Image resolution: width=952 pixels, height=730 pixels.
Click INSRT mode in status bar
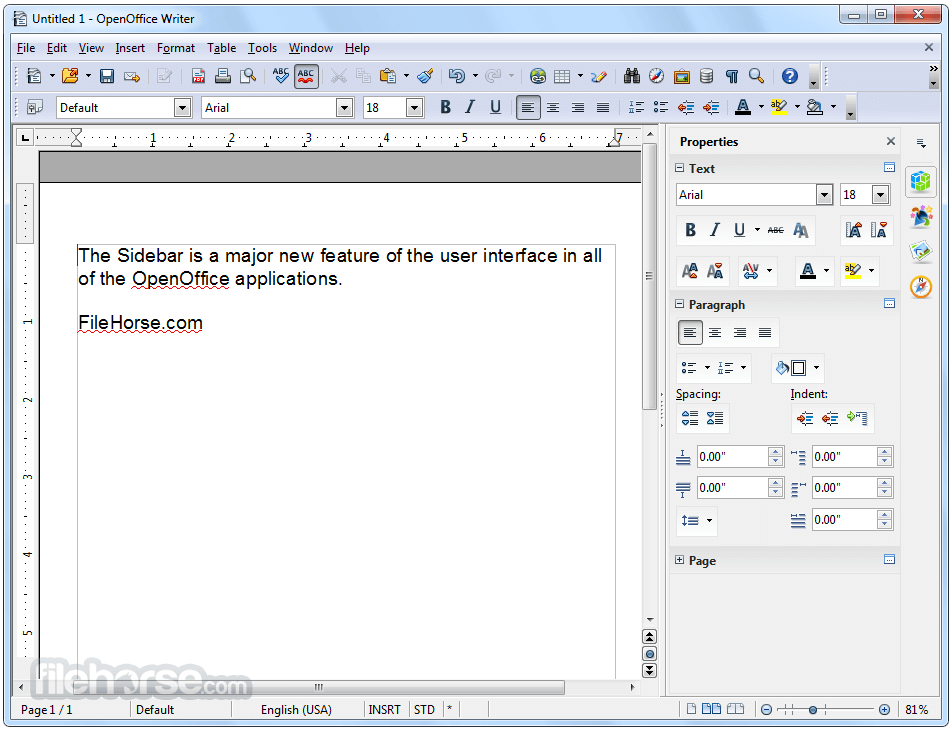click(384, 709)
